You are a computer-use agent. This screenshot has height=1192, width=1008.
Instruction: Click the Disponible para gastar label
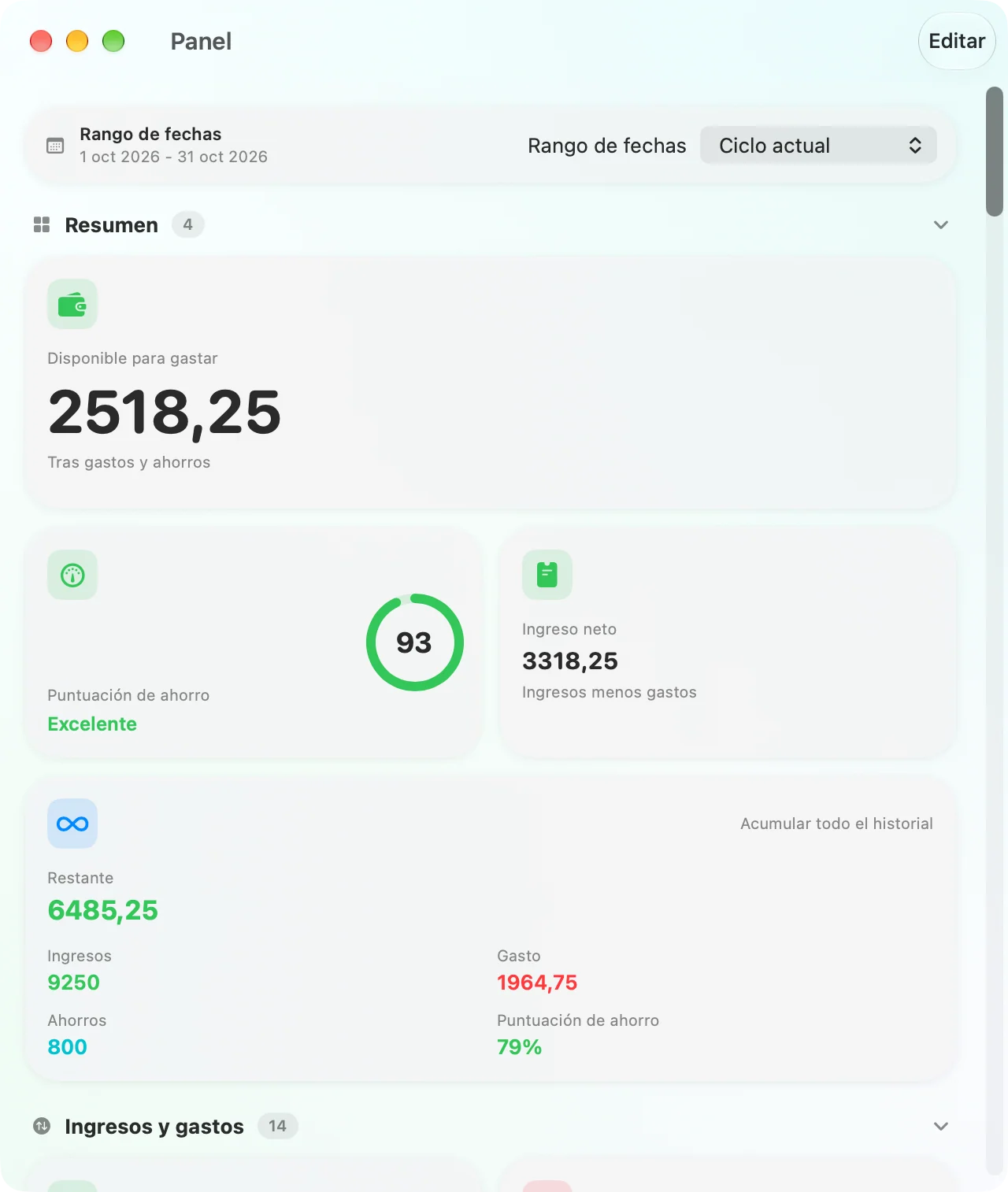(132, 358)
